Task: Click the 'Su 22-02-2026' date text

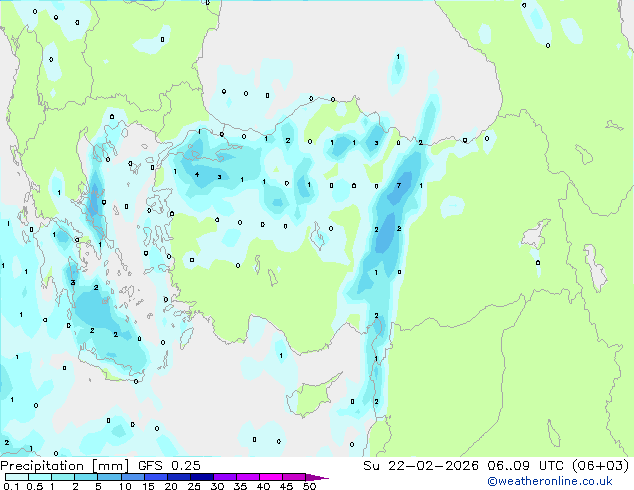Action: (x=421, y=466)
